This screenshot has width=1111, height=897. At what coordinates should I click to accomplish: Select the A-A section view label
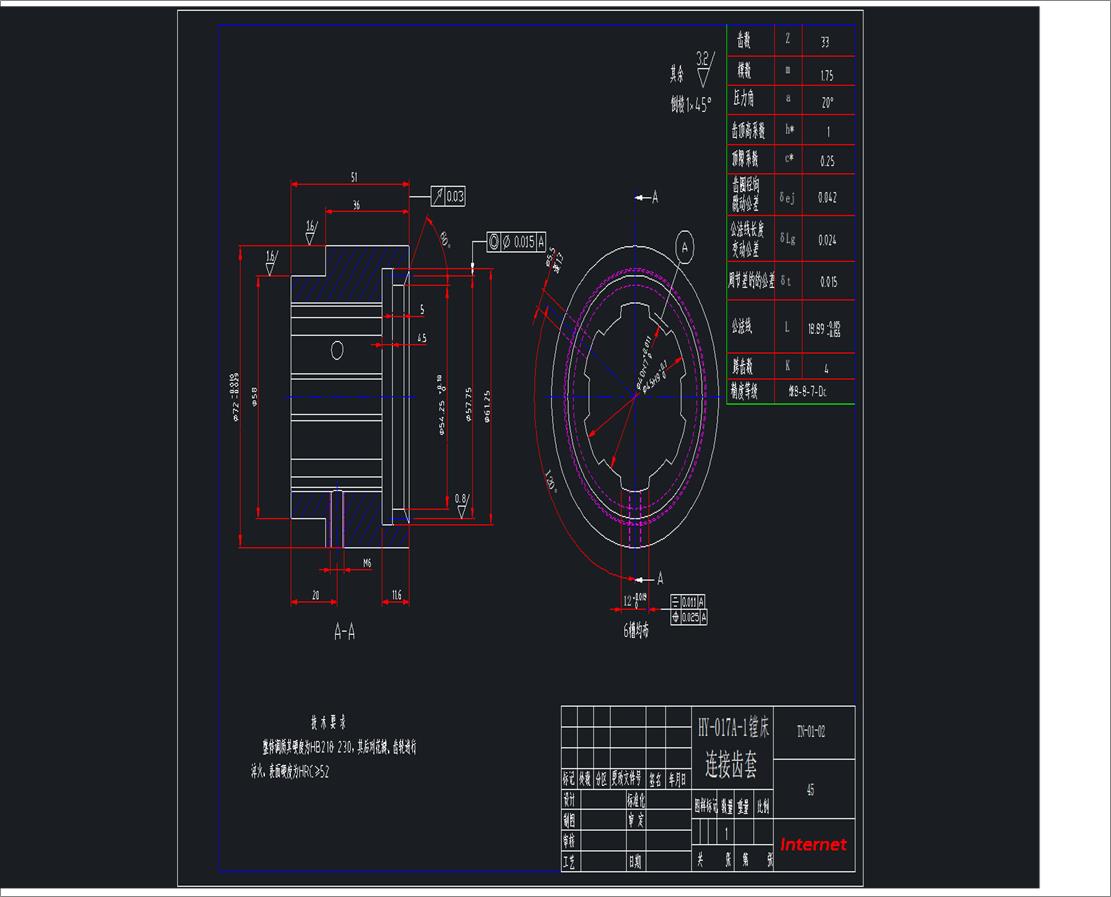(344, 631)
